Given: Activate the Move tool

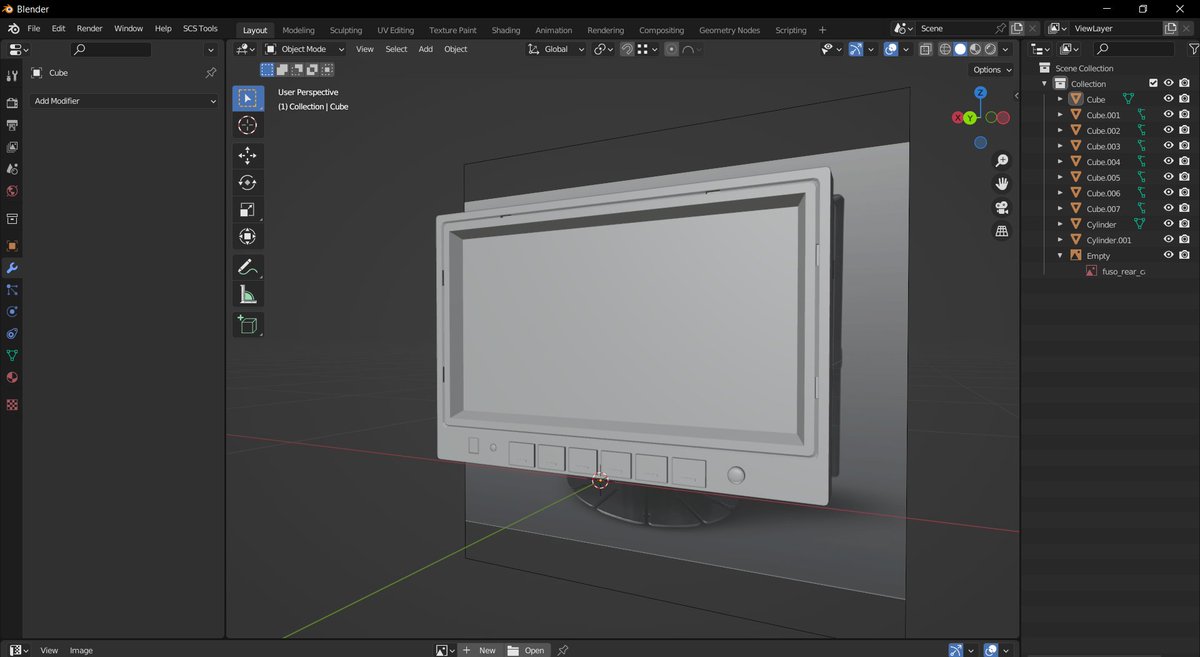Looking at the screenshot, I should click(248, 155).
